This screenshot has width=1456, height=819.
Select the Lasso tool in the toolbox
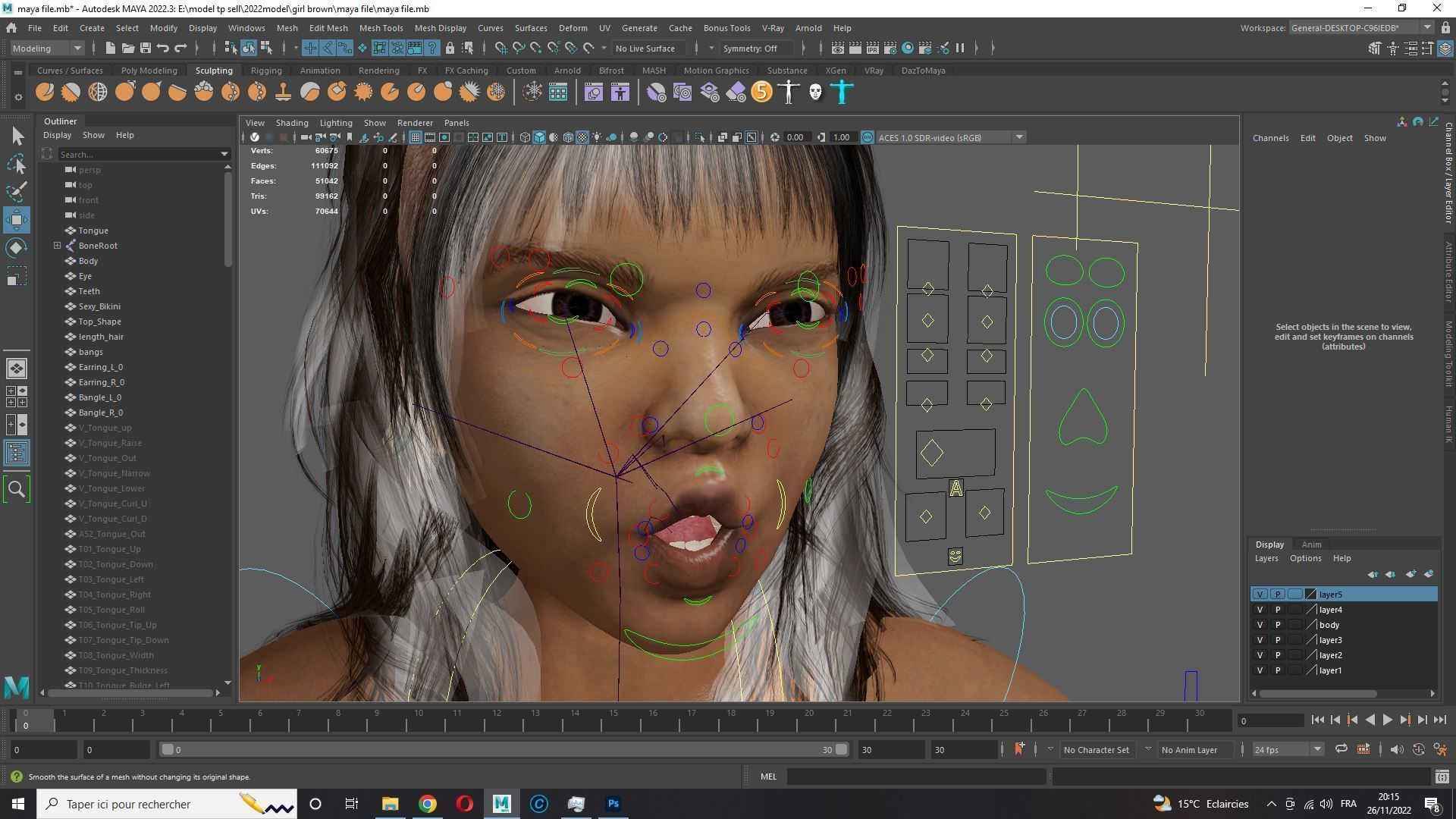[17, 164]
